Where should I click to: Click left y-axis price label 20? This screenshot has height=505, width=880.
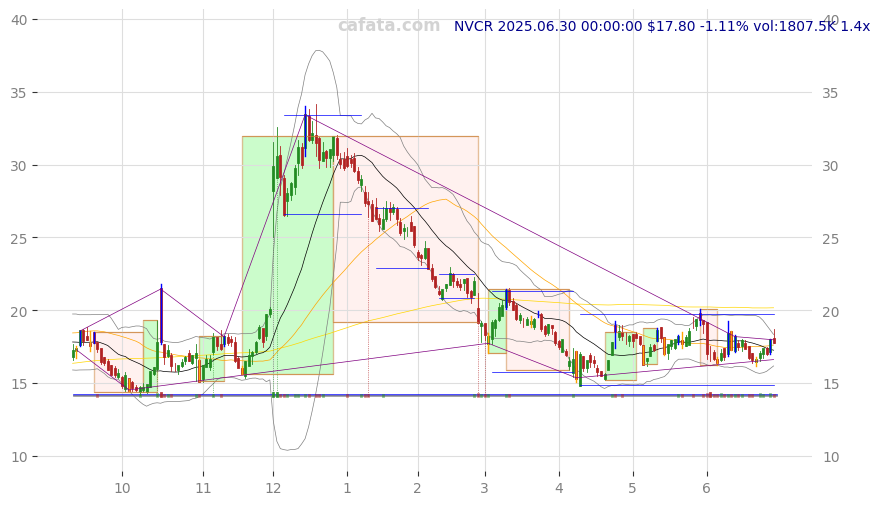click(x=19, y=311)
